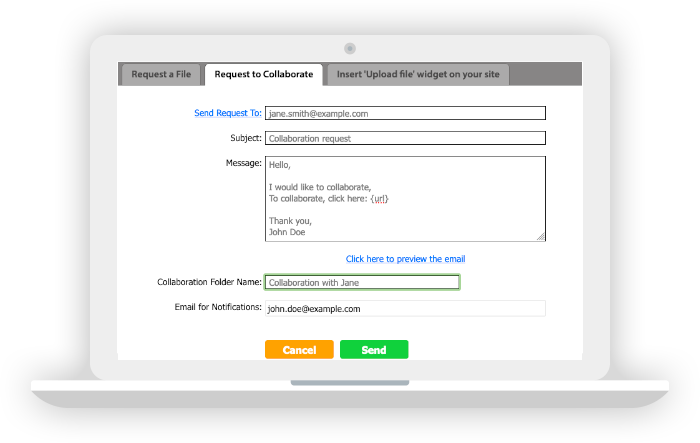Click the Send Request To link
The image size is (700, 443).
point(228,113)
